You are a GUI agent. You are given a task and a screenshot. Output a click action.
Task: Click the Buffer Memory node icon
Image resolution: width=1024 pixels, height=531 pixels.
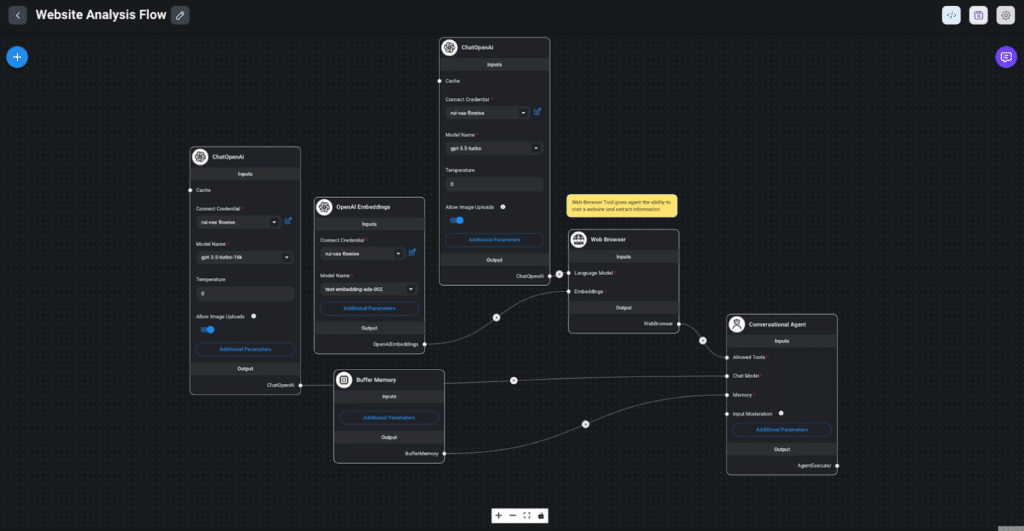tap(344, 379)
